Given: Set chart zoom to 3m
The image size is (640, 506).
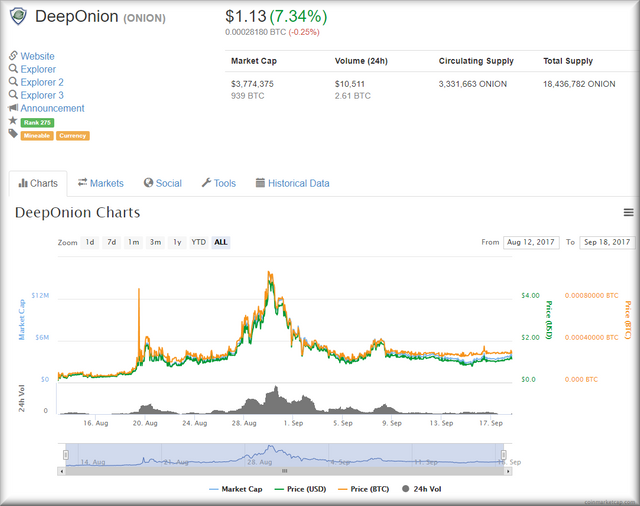Looking at the screenshot, I should click(x=155, y=242).
